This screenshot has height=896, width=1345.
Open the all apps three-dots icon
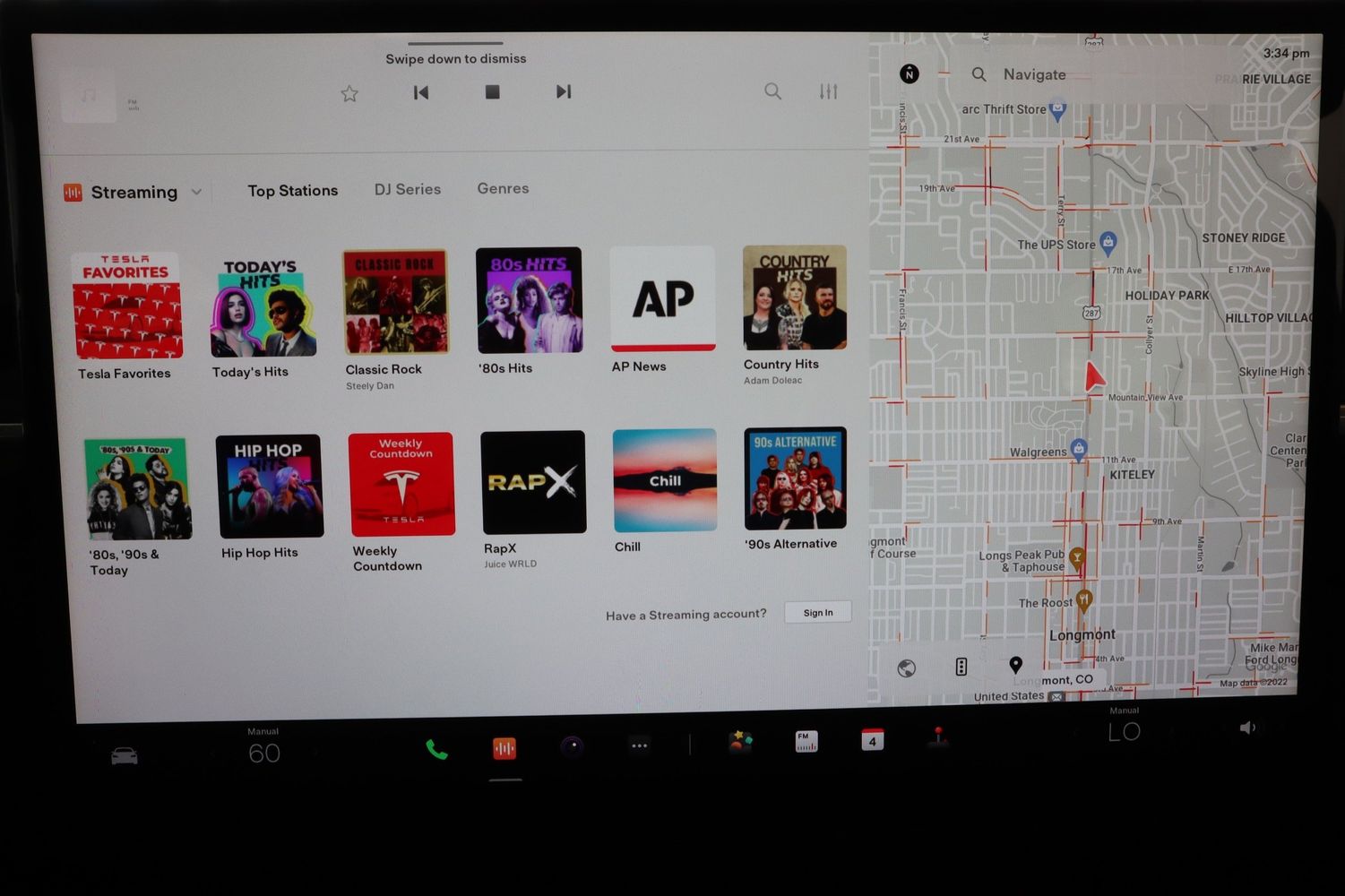click(639, 745)
